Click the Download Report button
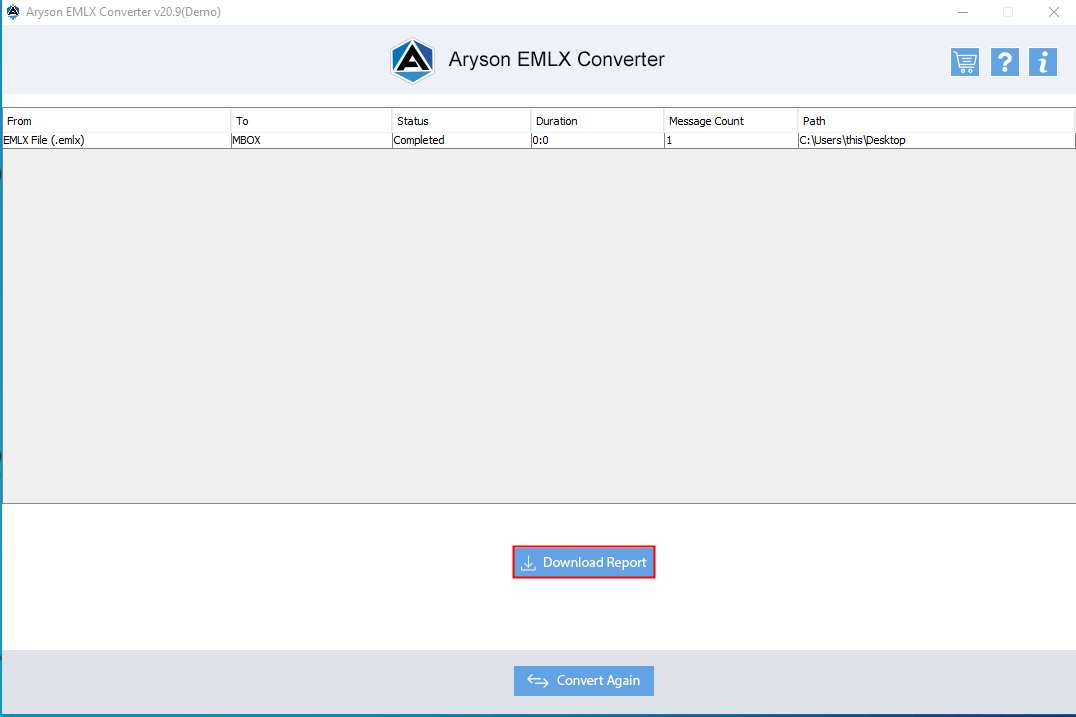1076x717 pixels. click(584, 563)
